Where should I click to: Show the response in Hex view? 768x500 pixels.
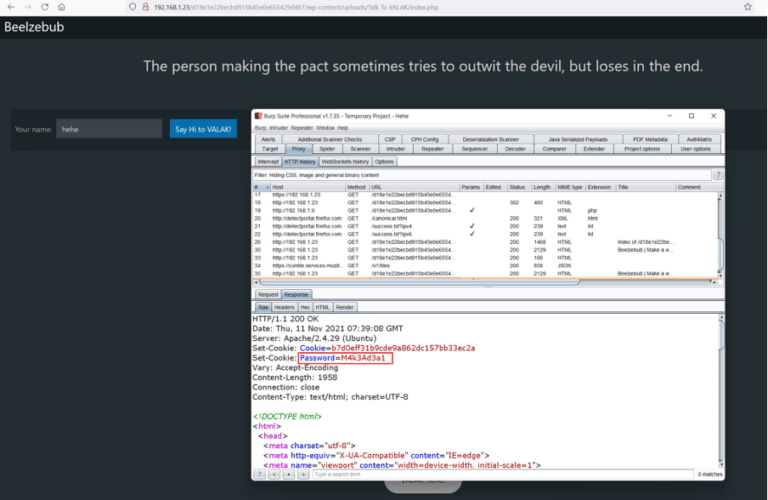(305, 307)
